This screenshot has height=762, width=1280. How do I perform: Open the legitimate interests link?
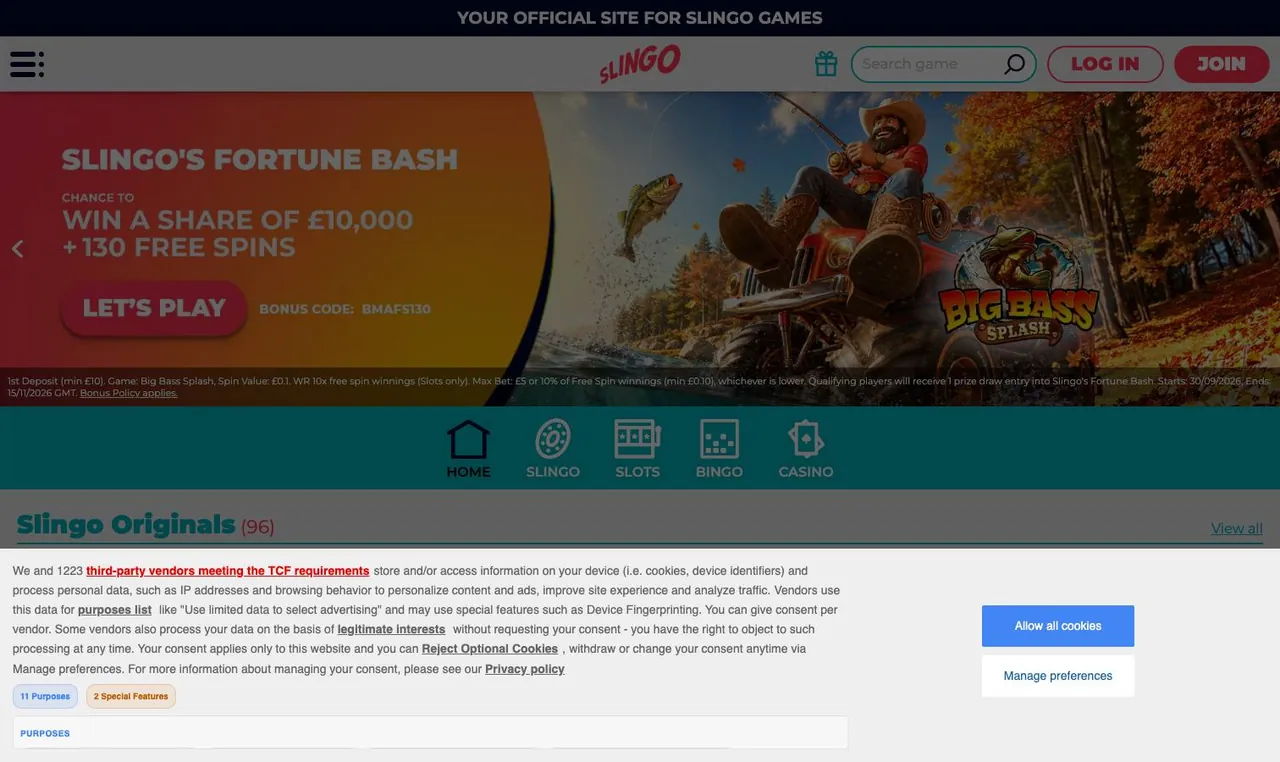[391, 629]
